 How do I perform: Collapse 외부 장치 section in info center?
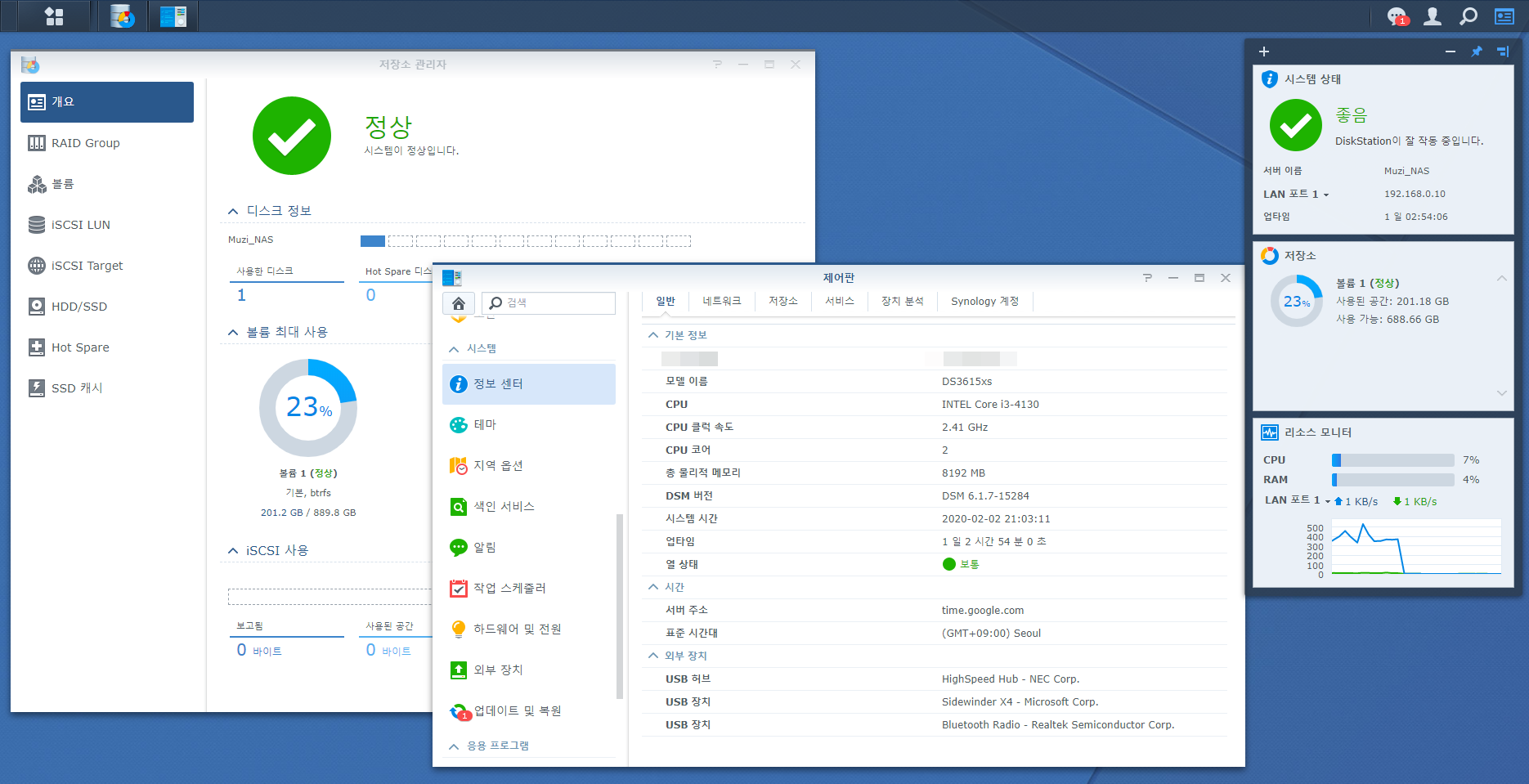pyautogui.click(x=653, y=656)
